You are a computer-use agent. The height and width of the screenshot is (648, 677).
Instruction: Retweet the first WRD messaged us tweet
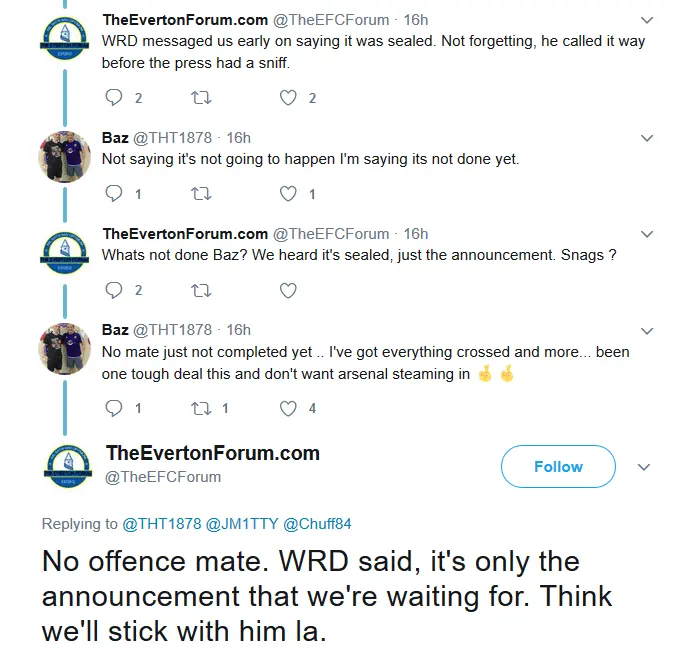click(201, 98)
